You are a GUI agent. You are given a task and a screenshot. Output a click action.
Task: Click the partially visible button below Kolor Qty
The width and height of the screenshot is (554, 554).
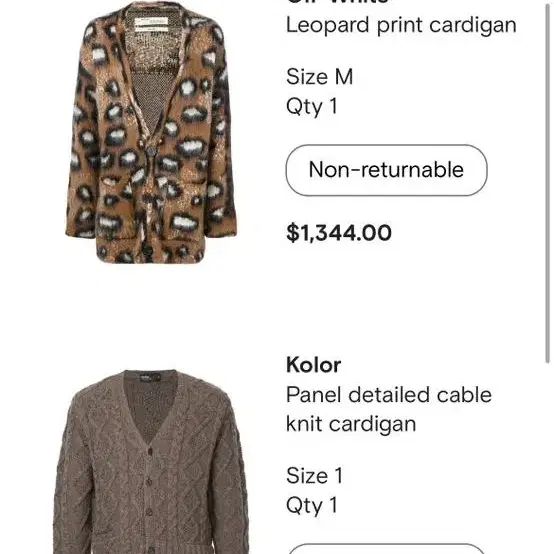coord(387,549)
